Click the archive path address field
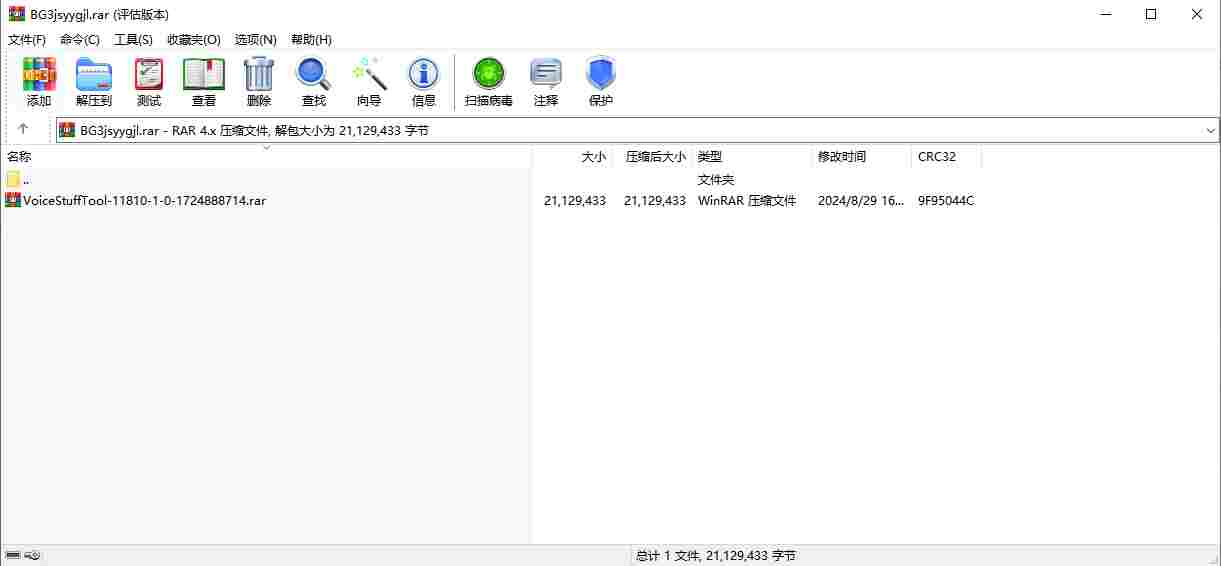Viewport: 1221px width, 566px height. (637, 130)
